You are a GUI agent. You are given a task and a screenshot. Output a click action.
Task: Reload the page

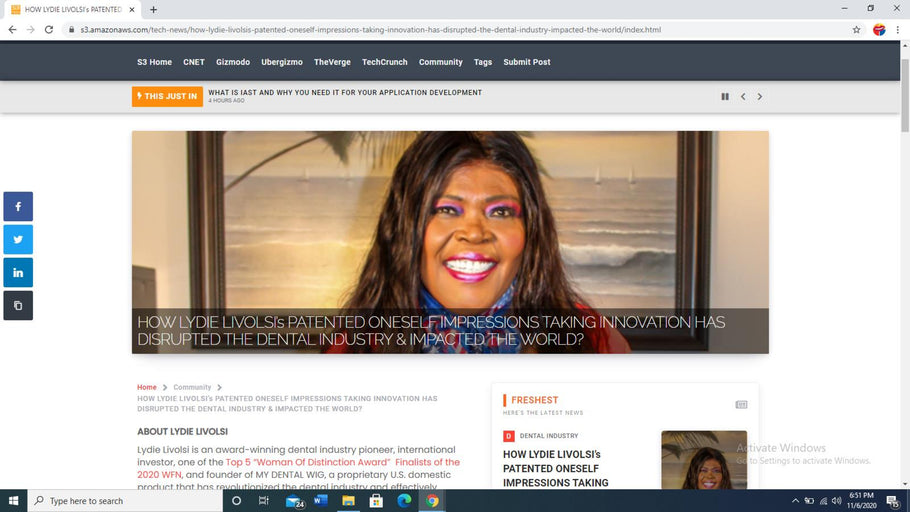(49, 30)
